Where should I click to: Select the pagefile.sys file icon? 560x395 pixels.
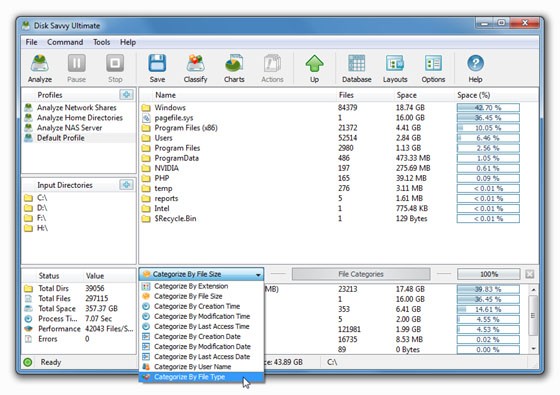pyautogui.click(x=146, y=118)
